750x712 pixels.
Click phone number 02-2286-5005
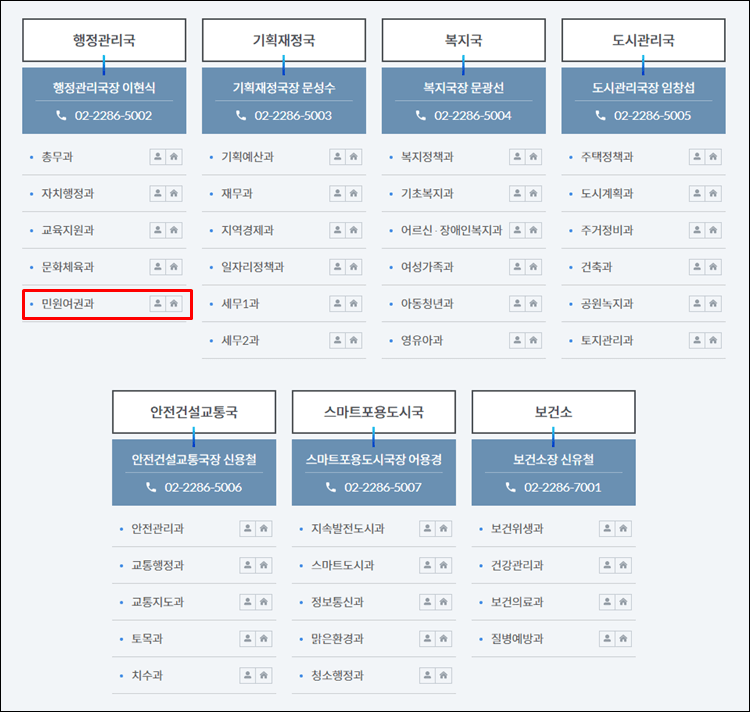(x=653, y=116)
